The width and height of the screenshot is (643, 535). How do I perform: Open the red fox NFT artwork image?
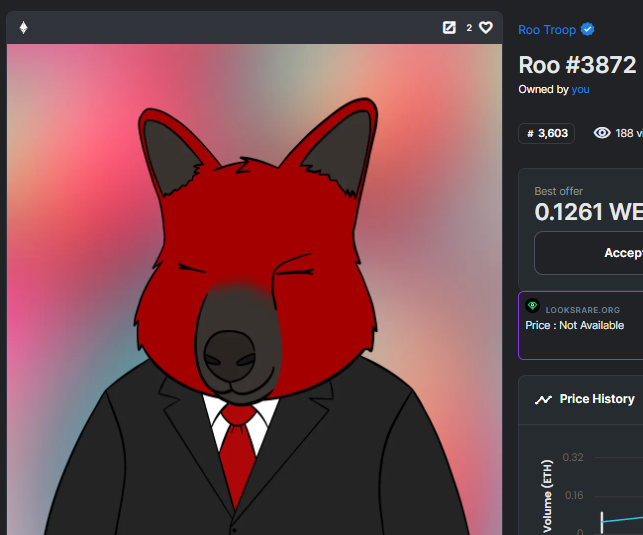[254, 289]
